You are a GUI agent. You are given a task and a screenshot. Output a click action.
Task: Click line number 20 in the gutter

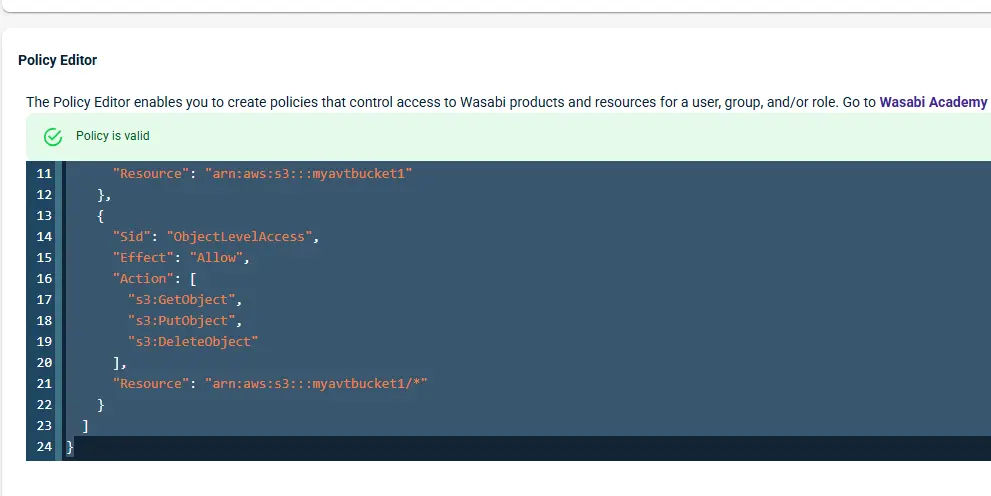[x=43, y=362]
